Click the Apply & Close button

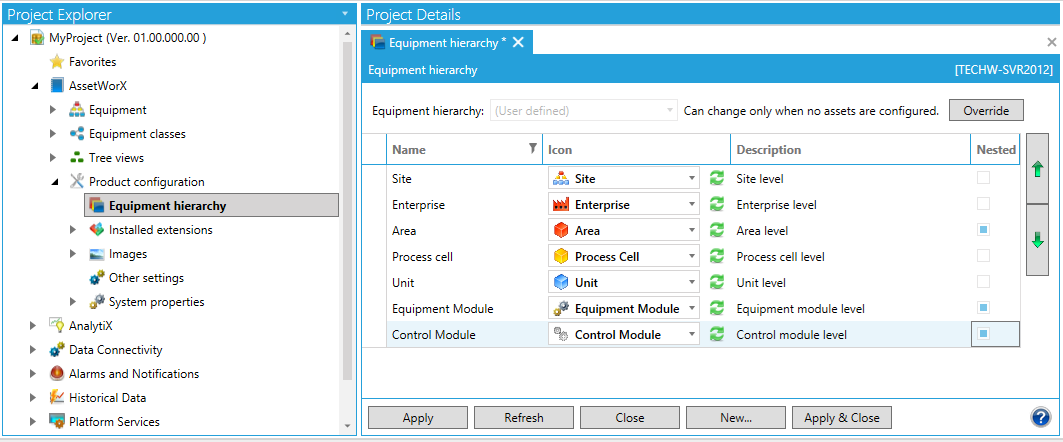[x=842, y=418]
